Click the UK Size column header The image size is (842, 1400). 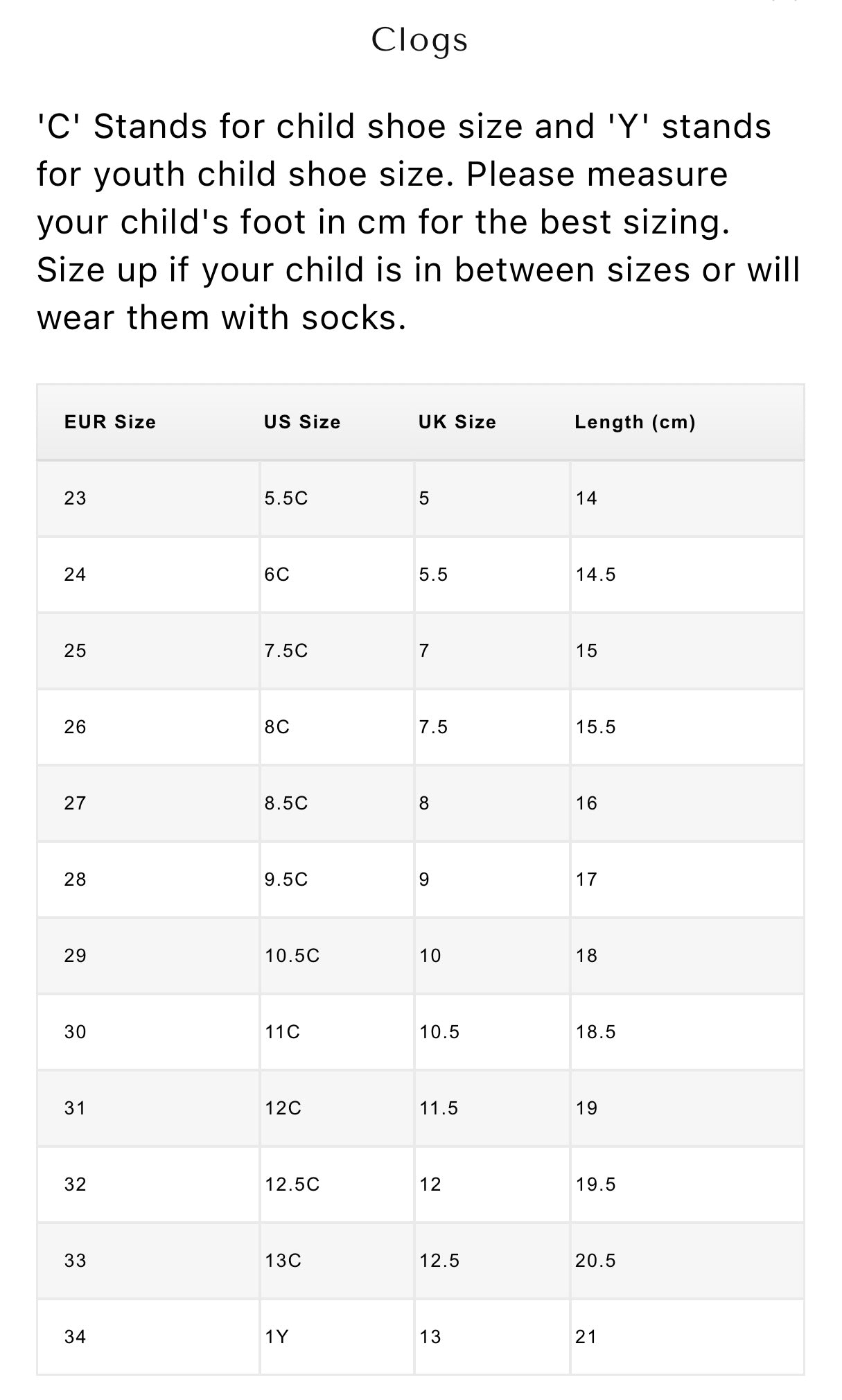(457, 422)
